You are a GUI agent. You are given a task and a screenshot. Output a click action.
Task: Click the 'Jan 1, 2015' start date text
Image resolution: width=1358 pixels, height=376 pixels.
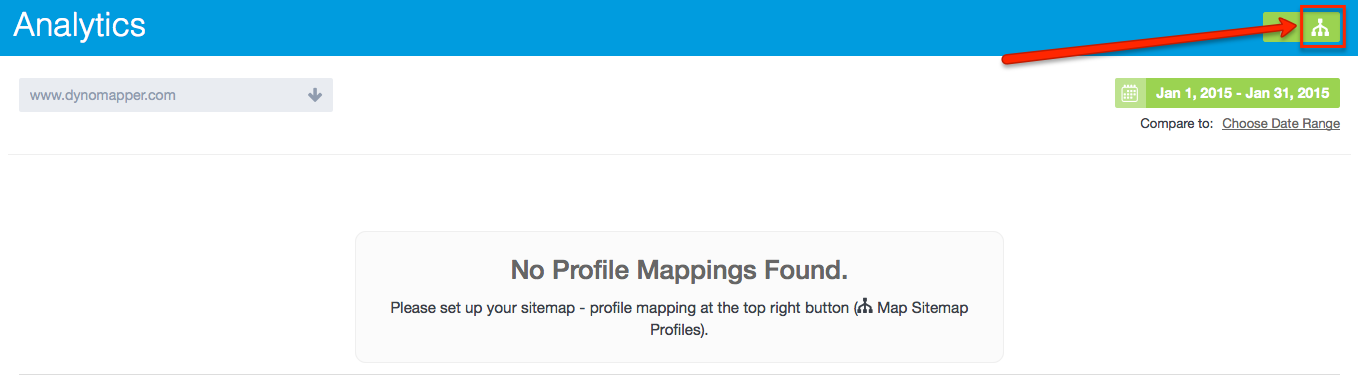pos(1194,93)
